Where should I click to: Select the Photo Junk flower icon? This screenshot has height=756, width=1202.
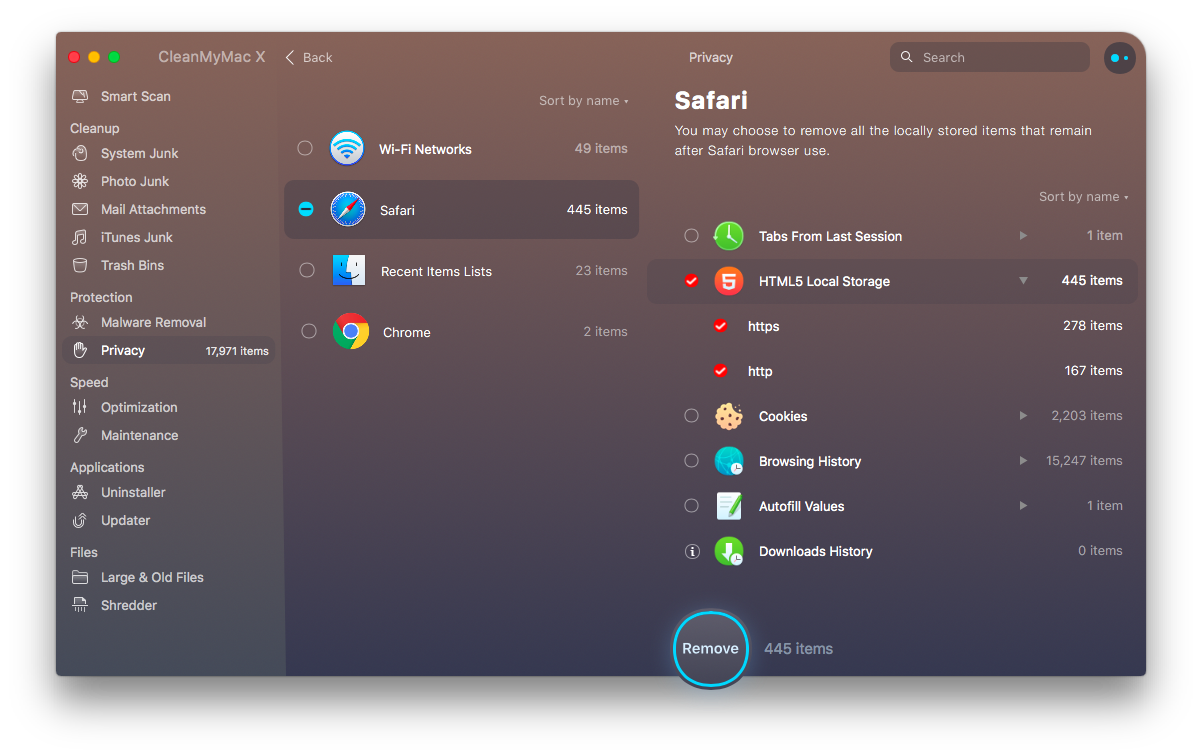80,182
